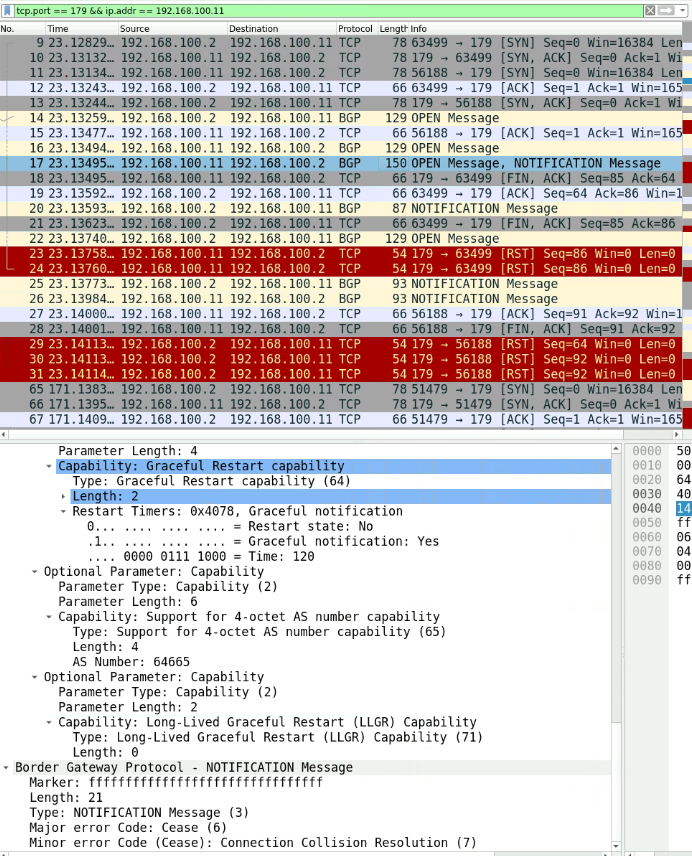Select Type: Graceful Restart capability (64) line
Image resolution: width=692 pixels, height=856 pixels.
click(211, 481)
